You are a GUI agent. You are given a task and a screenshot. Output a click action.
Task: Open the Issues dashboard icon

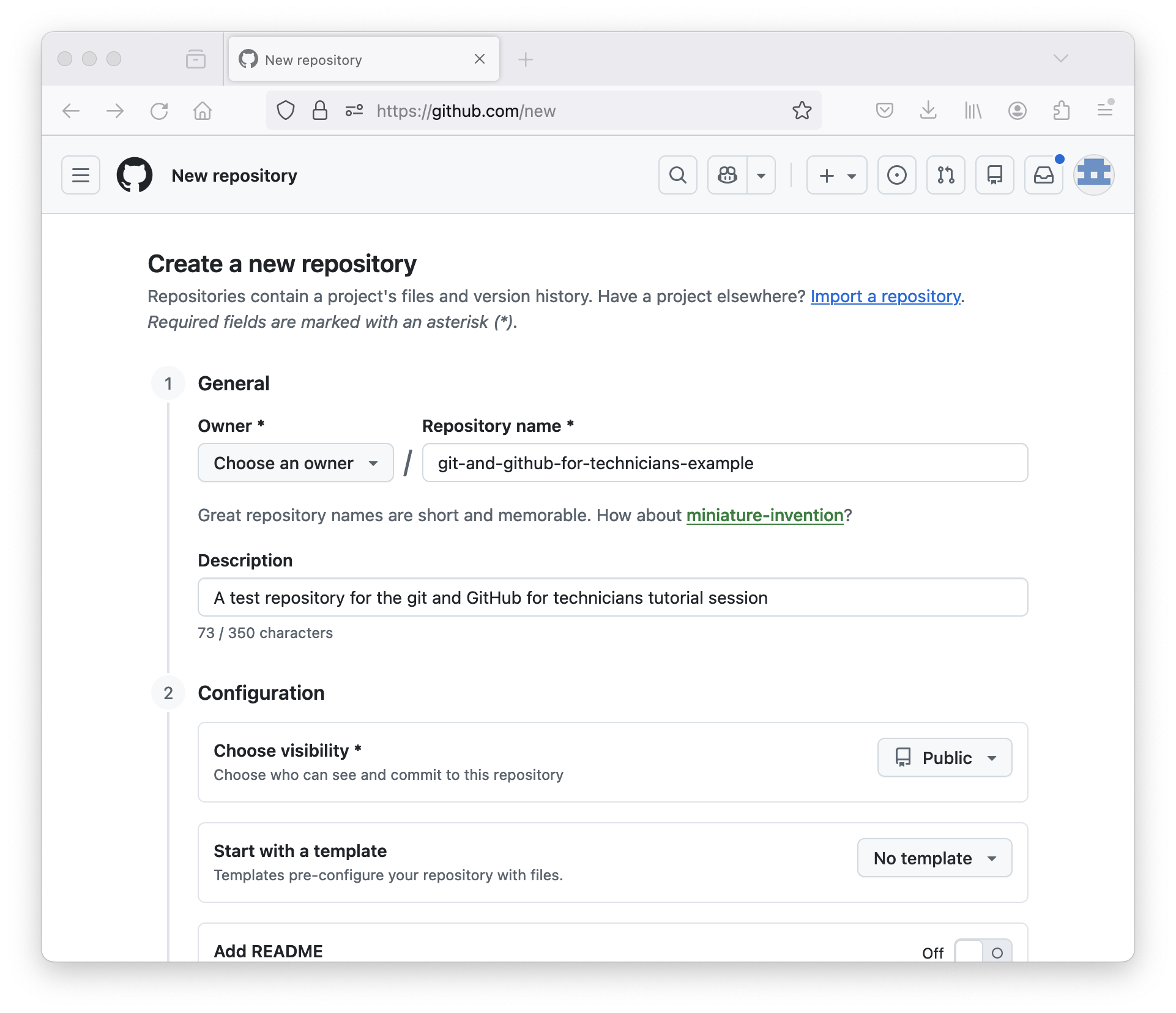[896, 175]
